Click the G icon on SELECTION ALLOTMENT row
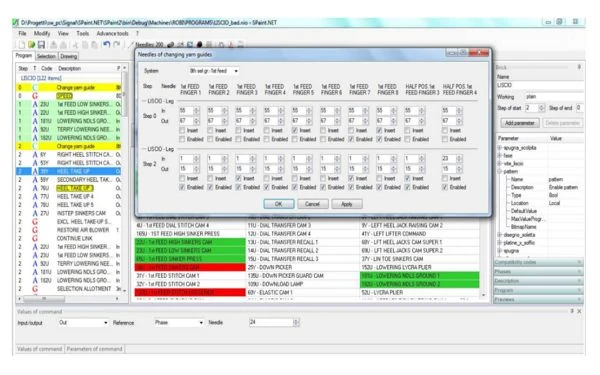 point(35,289)
